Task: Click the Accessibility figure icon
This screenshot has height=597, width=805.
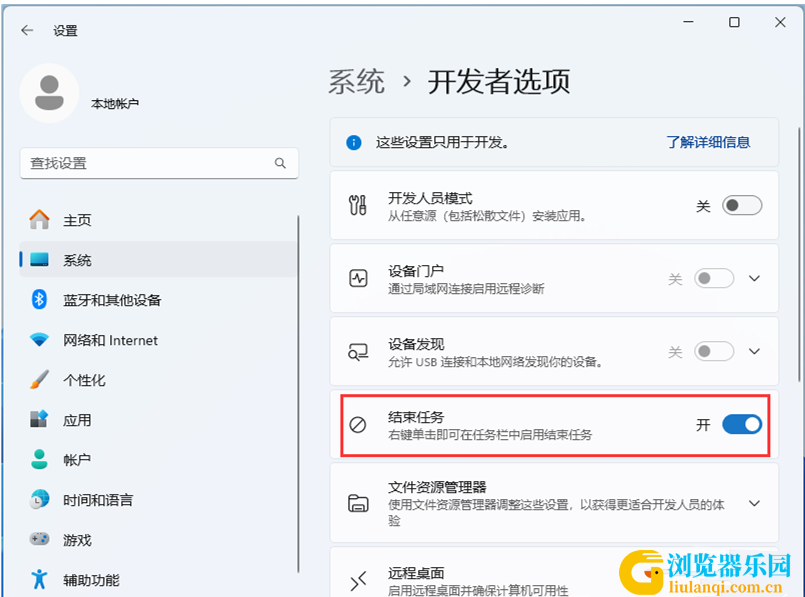Action: [40, 579]
